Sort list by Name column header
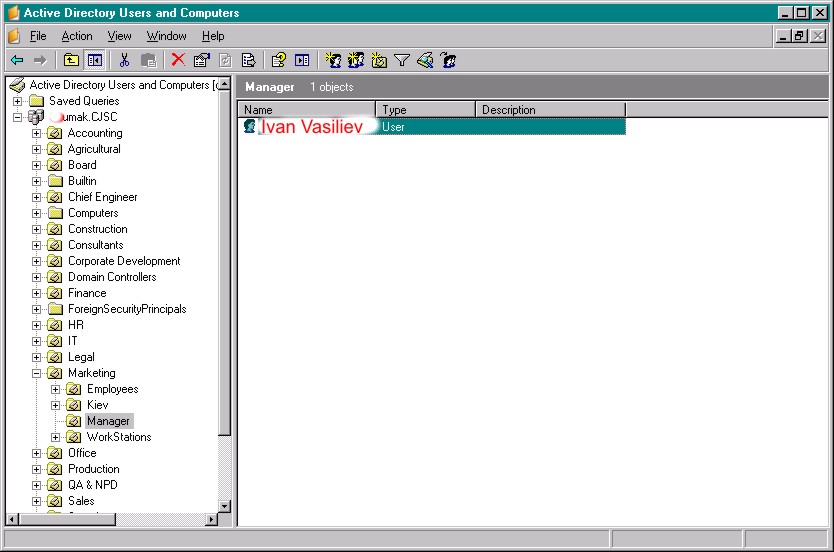The image size is (834, 552). pos(307,110)
